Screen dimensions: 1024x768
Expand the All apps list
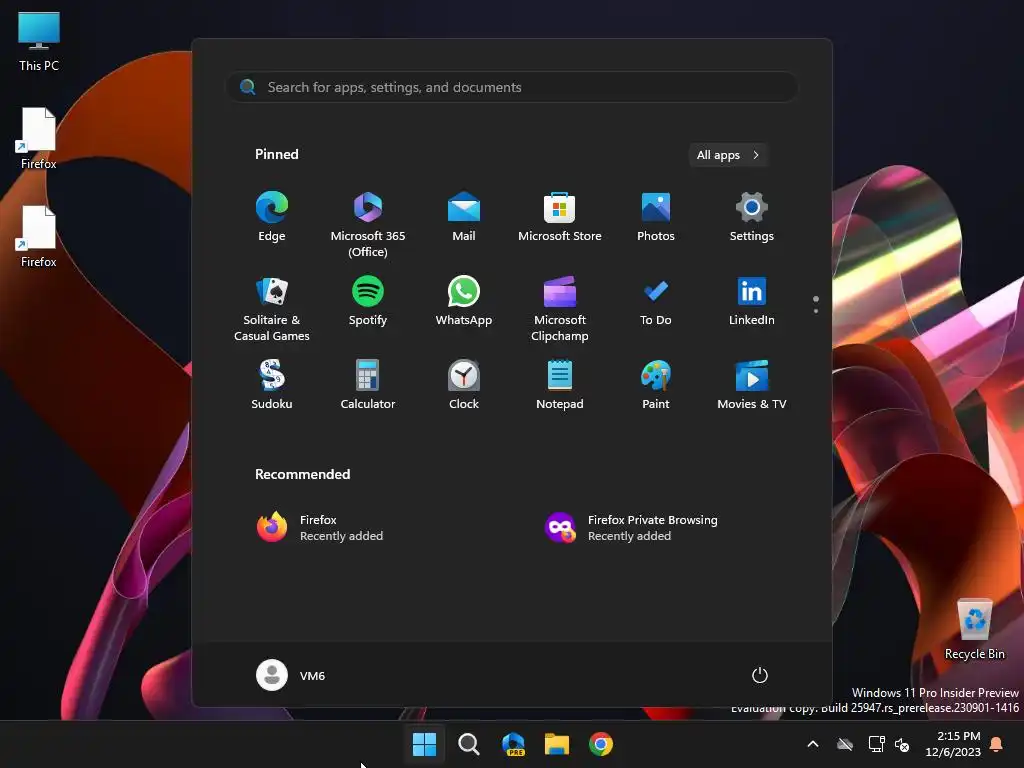728,155
